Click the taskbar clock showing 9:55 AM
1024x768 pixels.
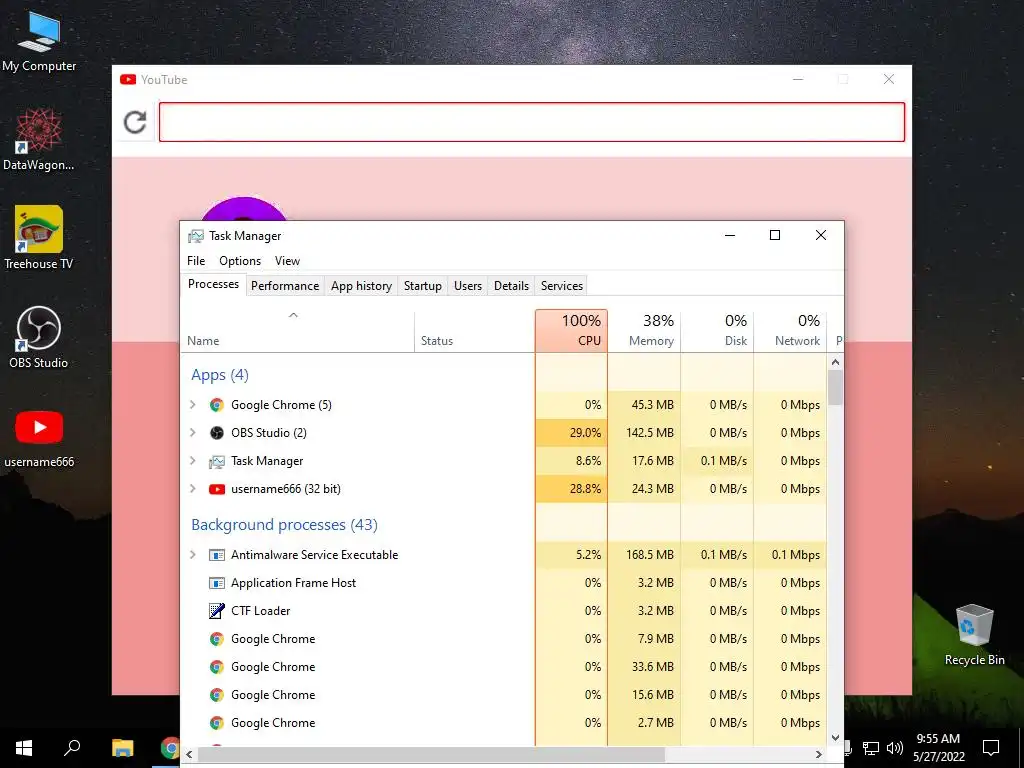(x=938, y=748)
